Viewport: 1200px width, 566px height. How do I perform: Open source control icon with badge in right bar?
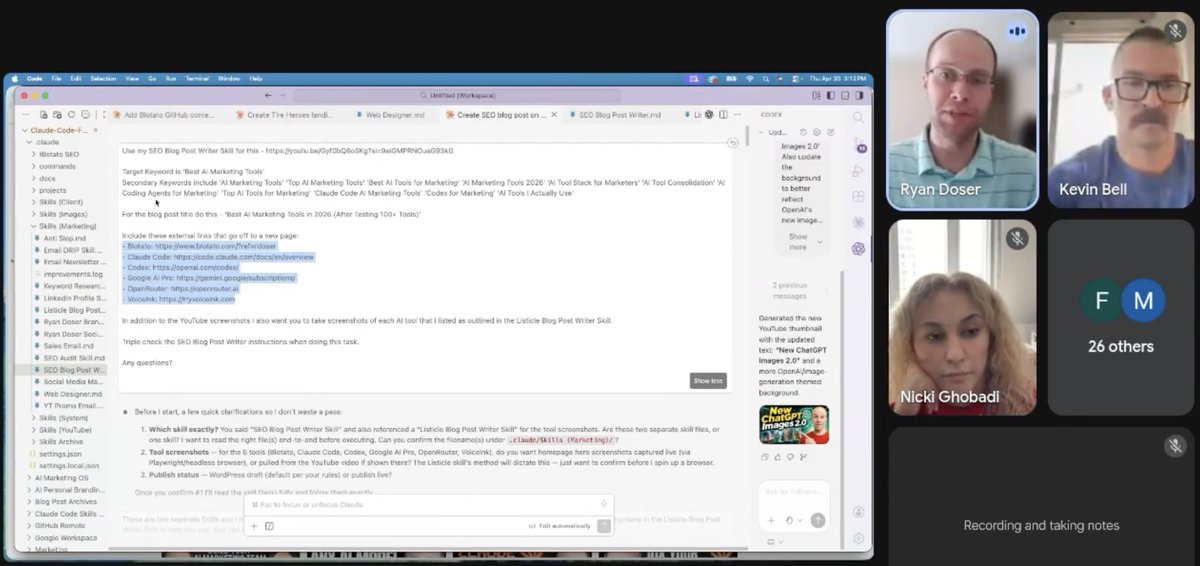point(858,144)
